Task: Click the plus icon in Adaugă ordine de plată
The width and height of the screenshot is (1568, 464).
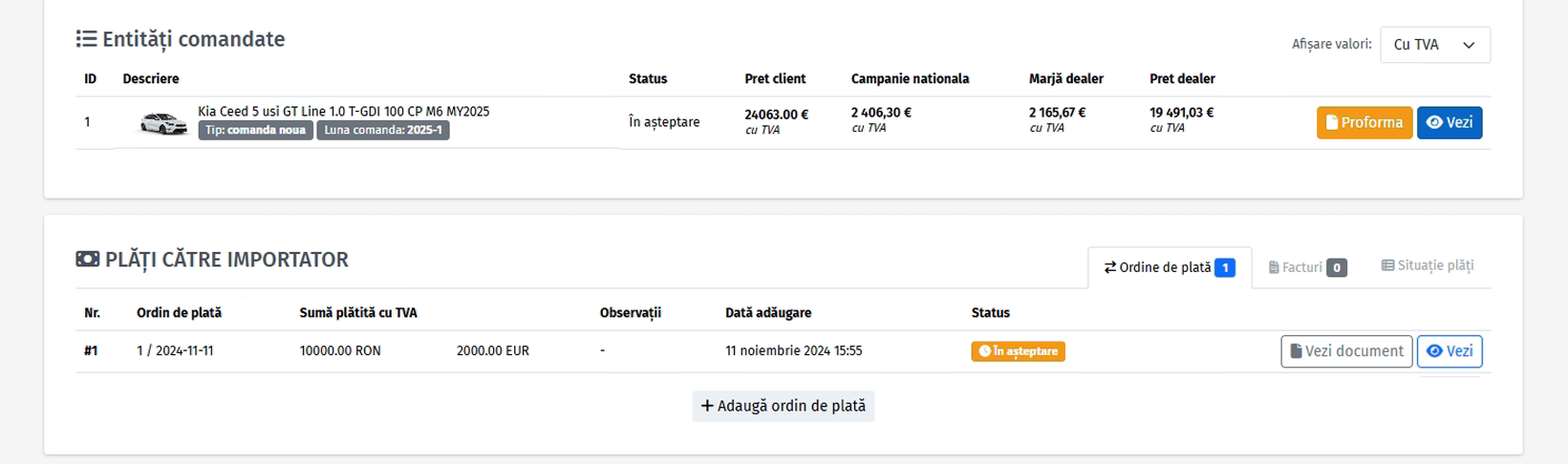Action: point(707,406)
